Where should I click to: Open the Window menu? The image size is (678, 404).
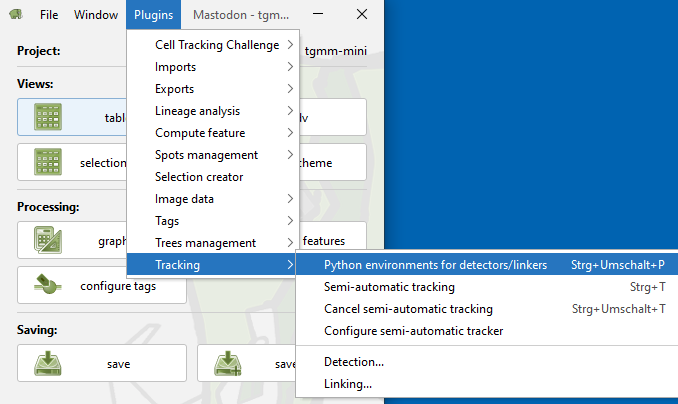coord(96,15)
